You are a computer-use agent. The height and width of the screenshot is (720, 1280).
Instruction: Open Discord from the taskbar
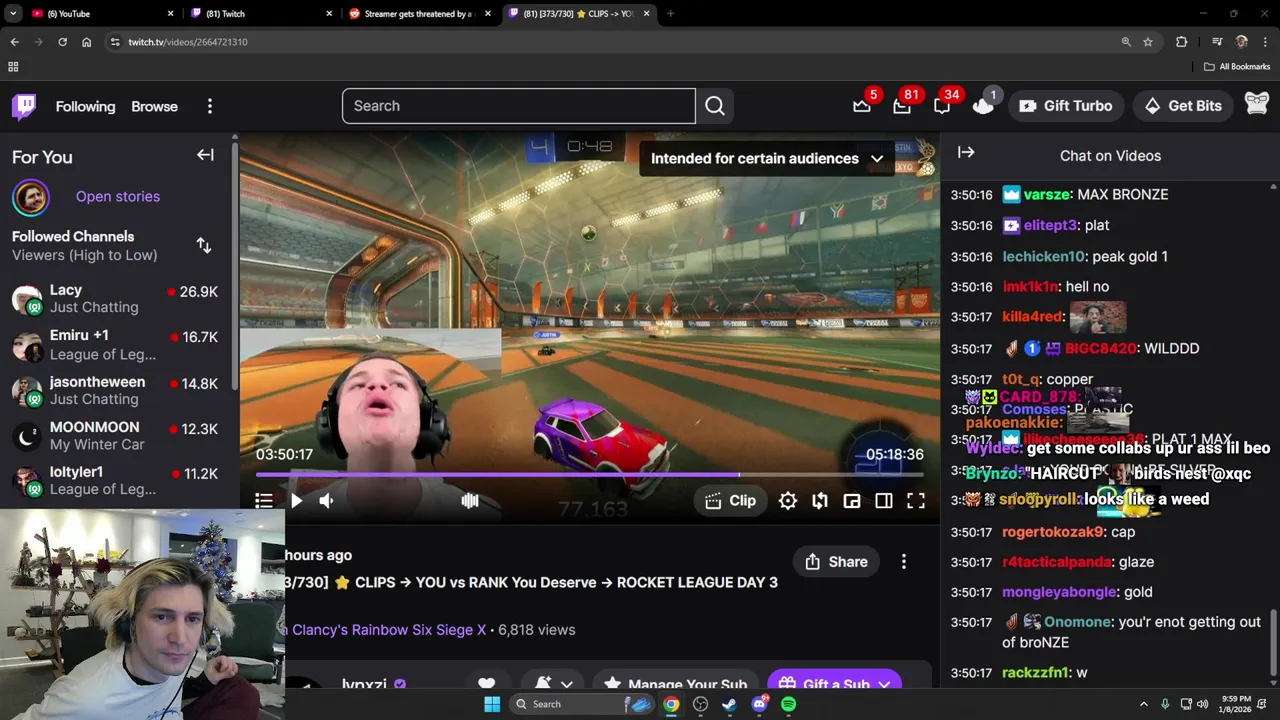(x=759, y=704)
